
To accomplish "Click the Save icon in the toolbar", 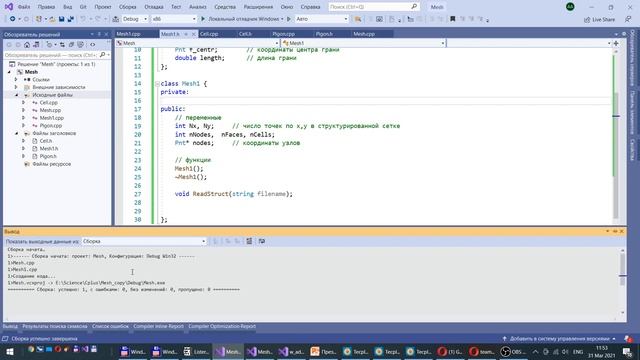I will (x=61, y=19).
